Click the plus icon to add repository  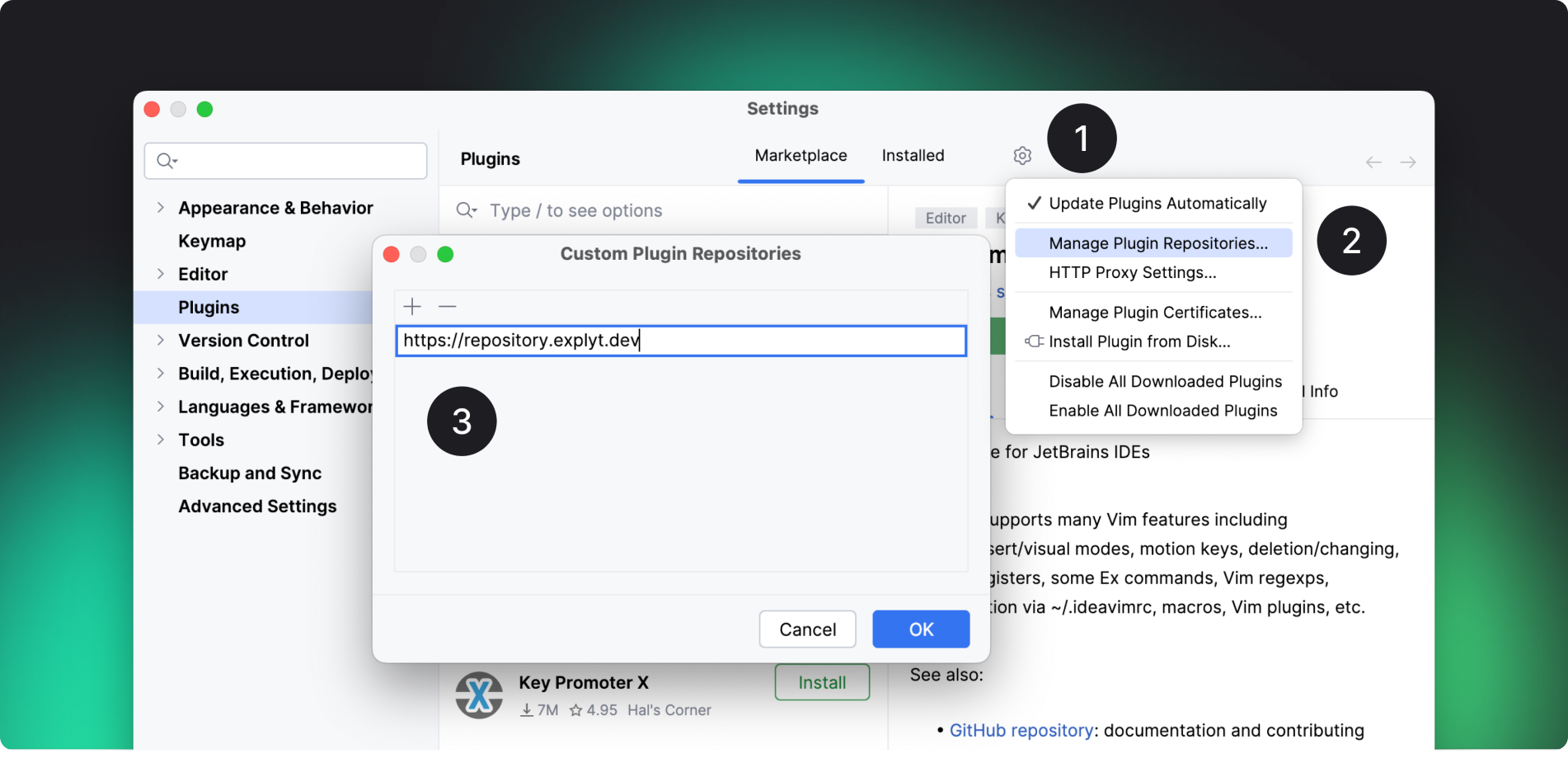click(x=412, y=307)
